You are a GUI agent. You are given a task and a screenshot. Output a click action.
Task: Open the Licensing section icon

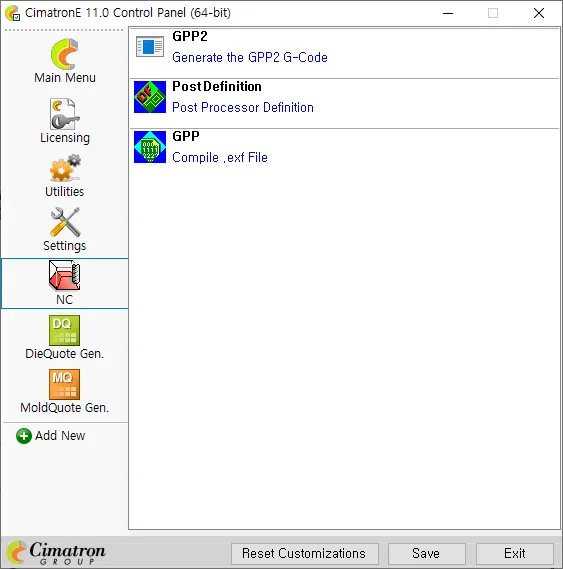pyautogui.click(x=65, y=114)
